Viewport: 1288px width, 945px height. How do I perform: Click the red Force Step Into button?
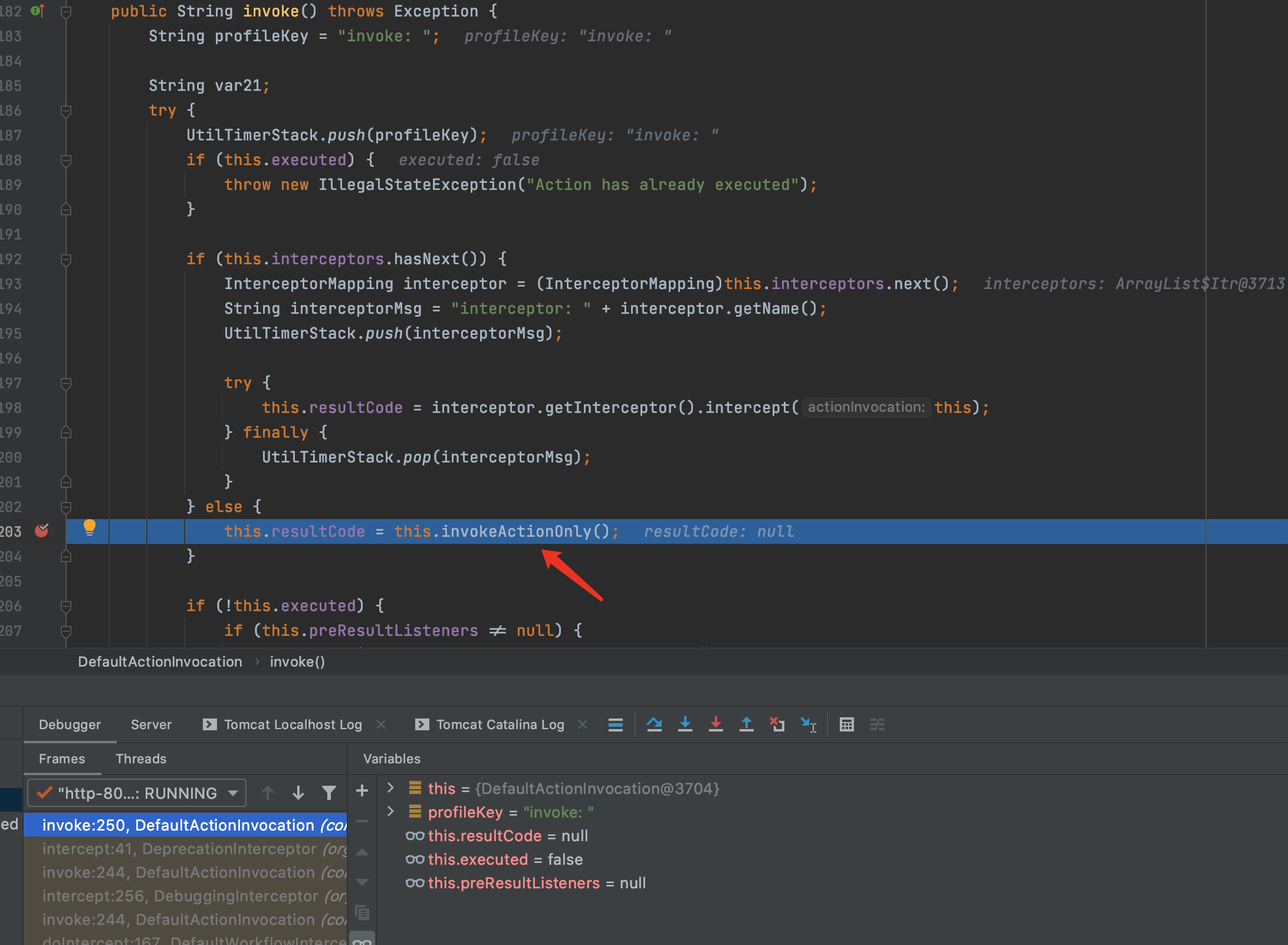click(x=715, y=724)
